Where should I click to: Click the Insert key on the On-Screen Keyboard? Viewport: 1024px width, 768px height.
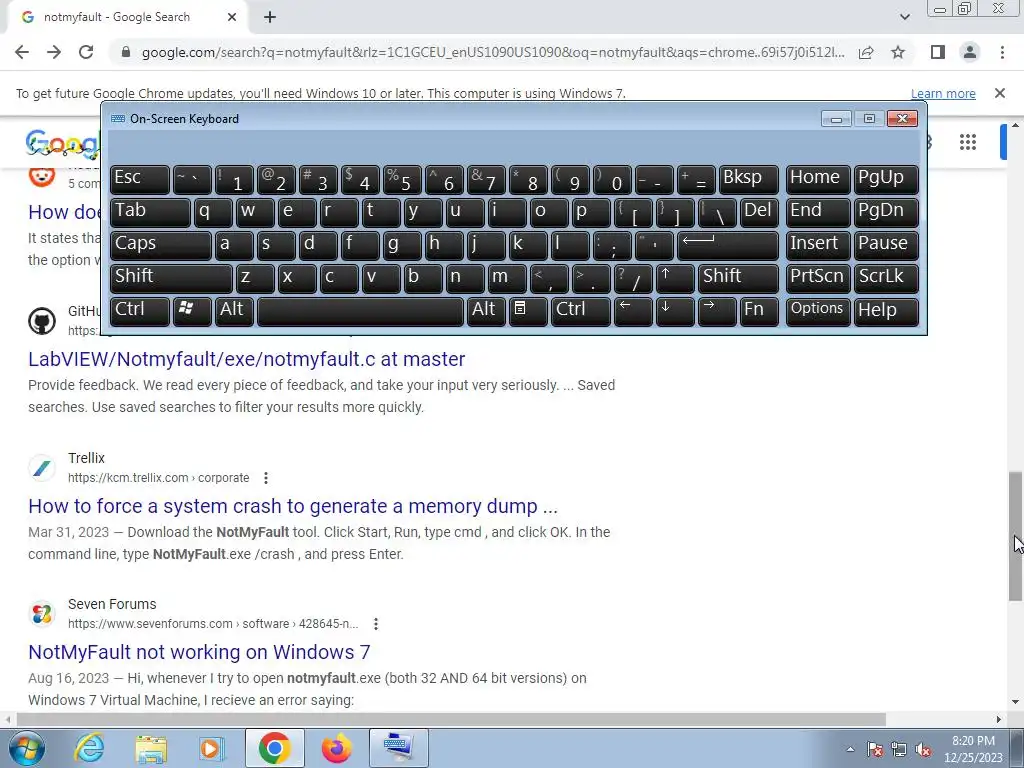[x=818, y=244]
